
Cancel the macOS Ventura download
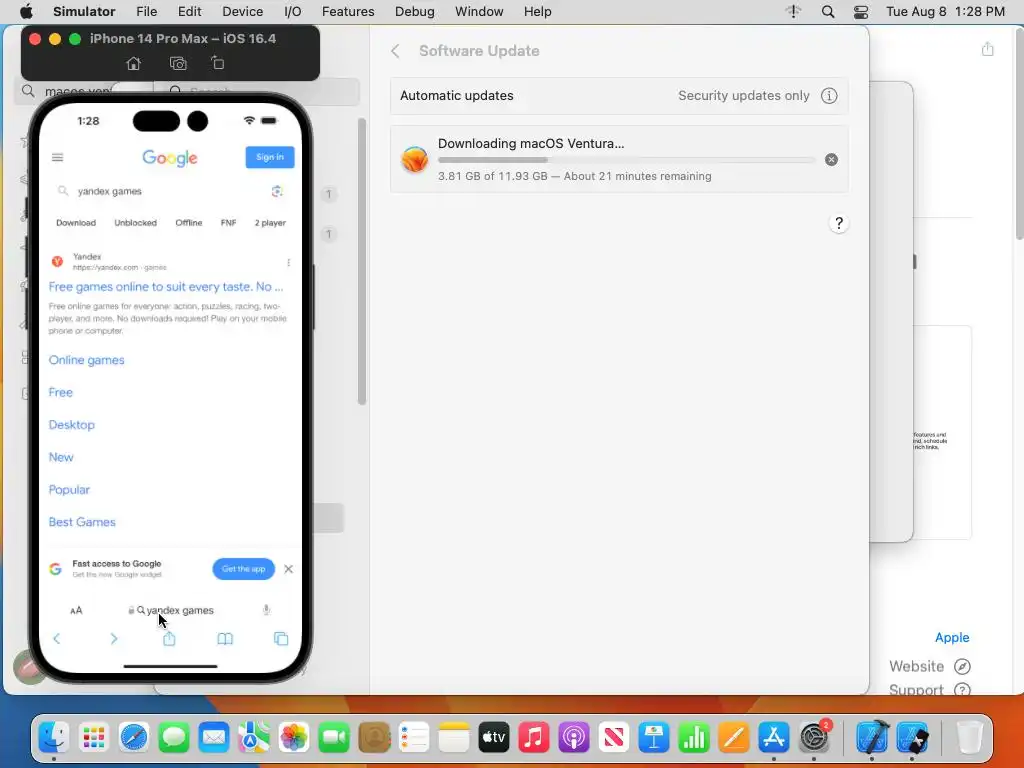[831, 159]
